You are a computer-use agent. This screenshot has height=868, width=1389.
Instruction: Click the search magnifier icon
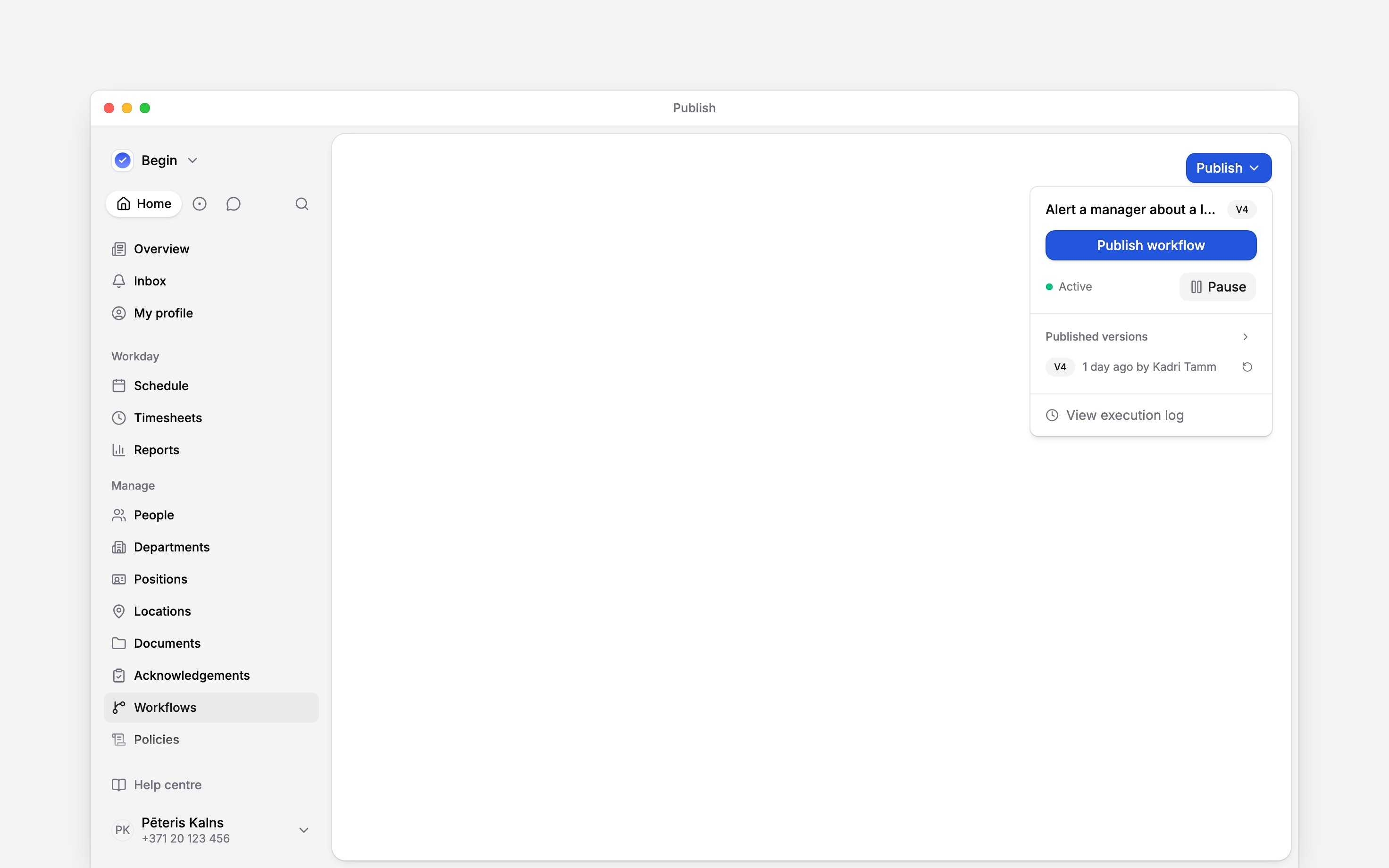coord(302,204)
